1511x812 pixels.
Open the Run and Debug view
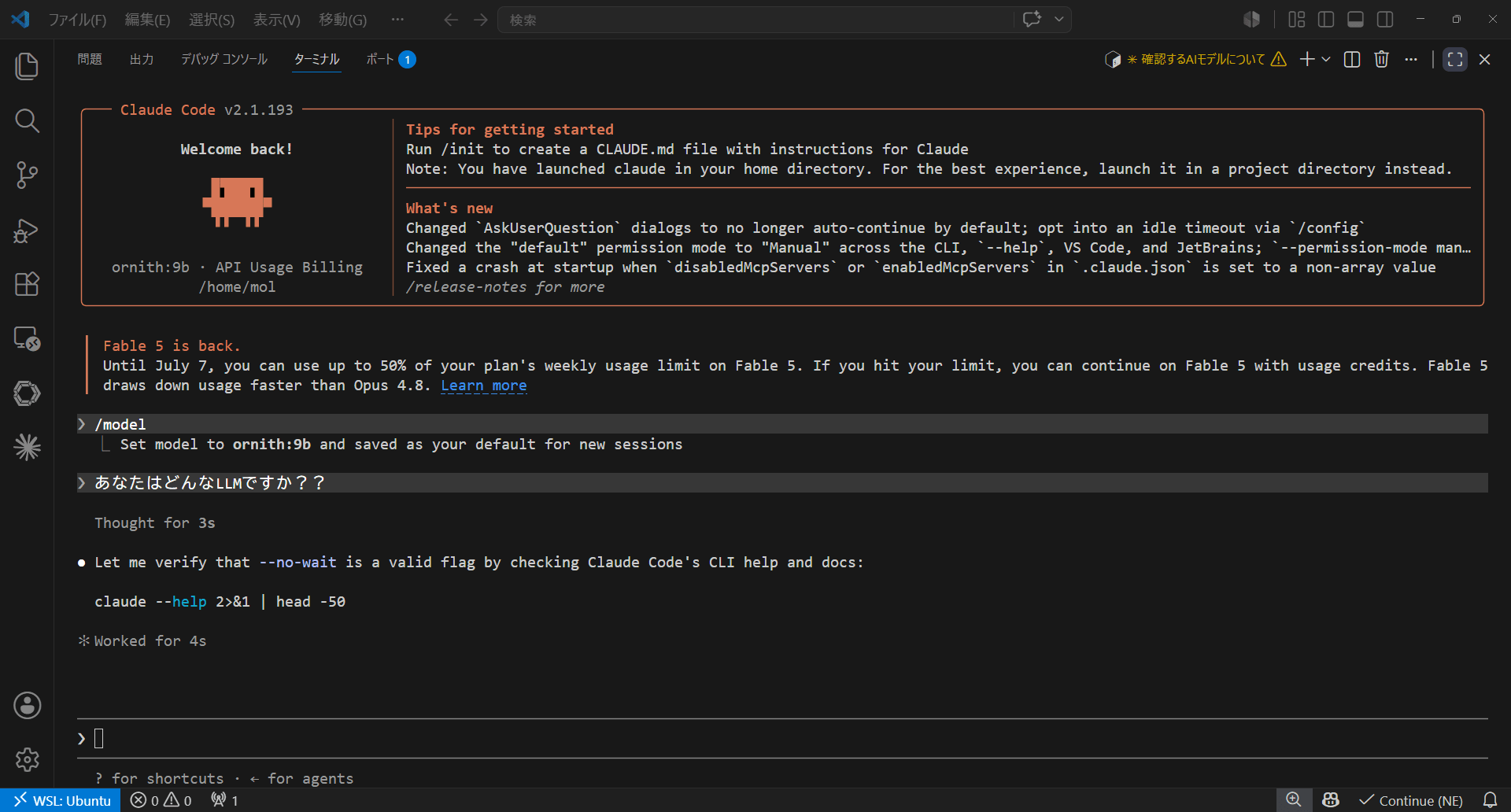pos(27,230)
